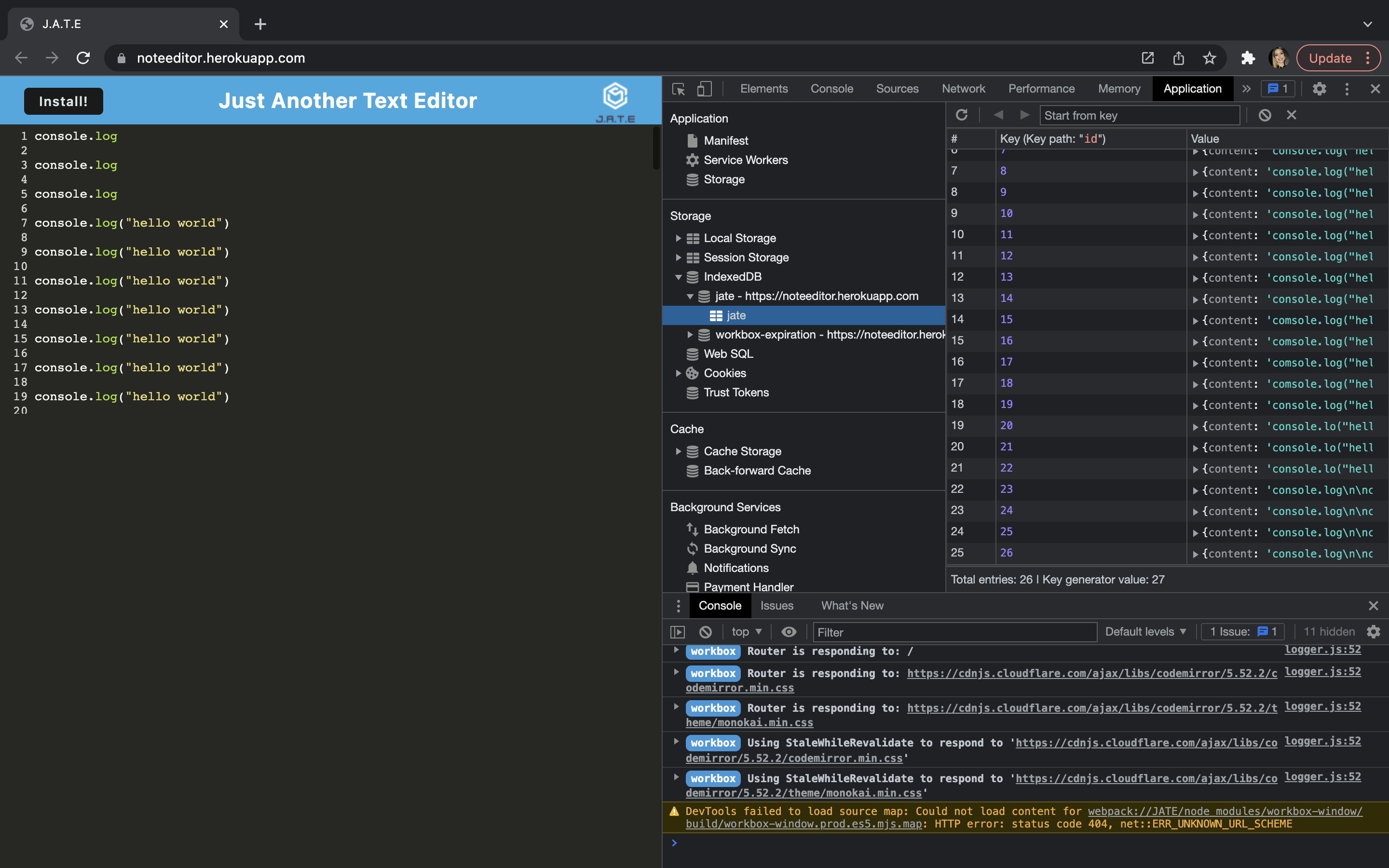The width and height of the screenshot is (1389, 868).
Task: Click the Start from key input field
Action: click(1139, 115)
